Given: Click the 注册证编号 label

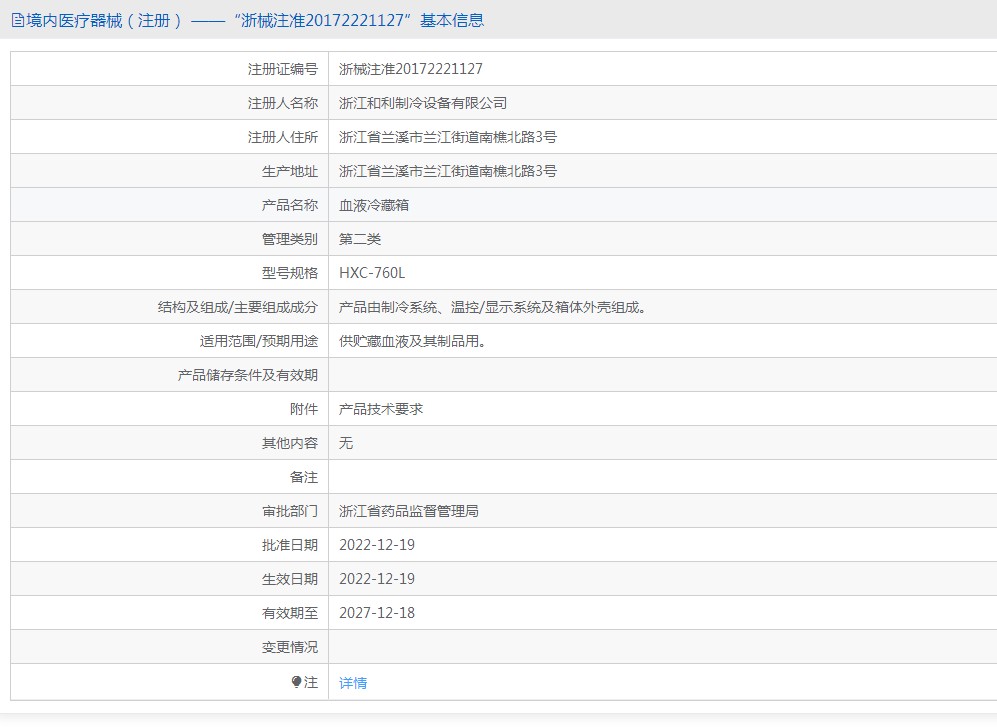Looking at the screenshot, I should [283, 69].
